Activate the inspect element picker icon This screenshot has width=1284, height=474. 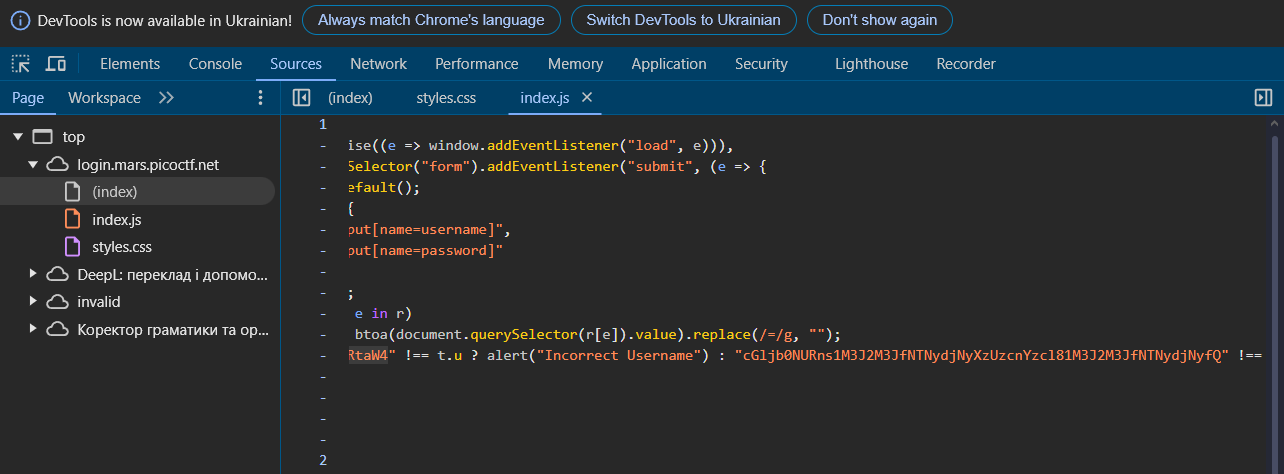coord(21,64)
